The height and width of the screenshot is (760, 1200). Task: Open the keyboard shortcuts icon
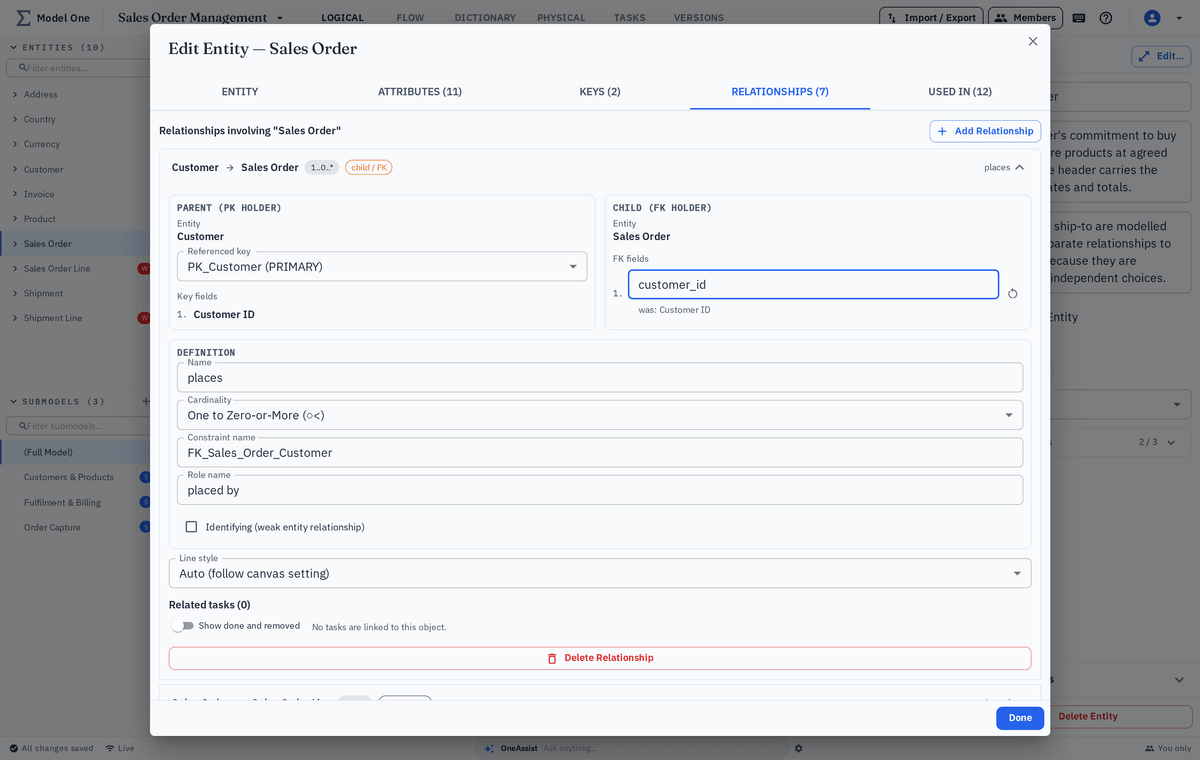[1079, 18]
